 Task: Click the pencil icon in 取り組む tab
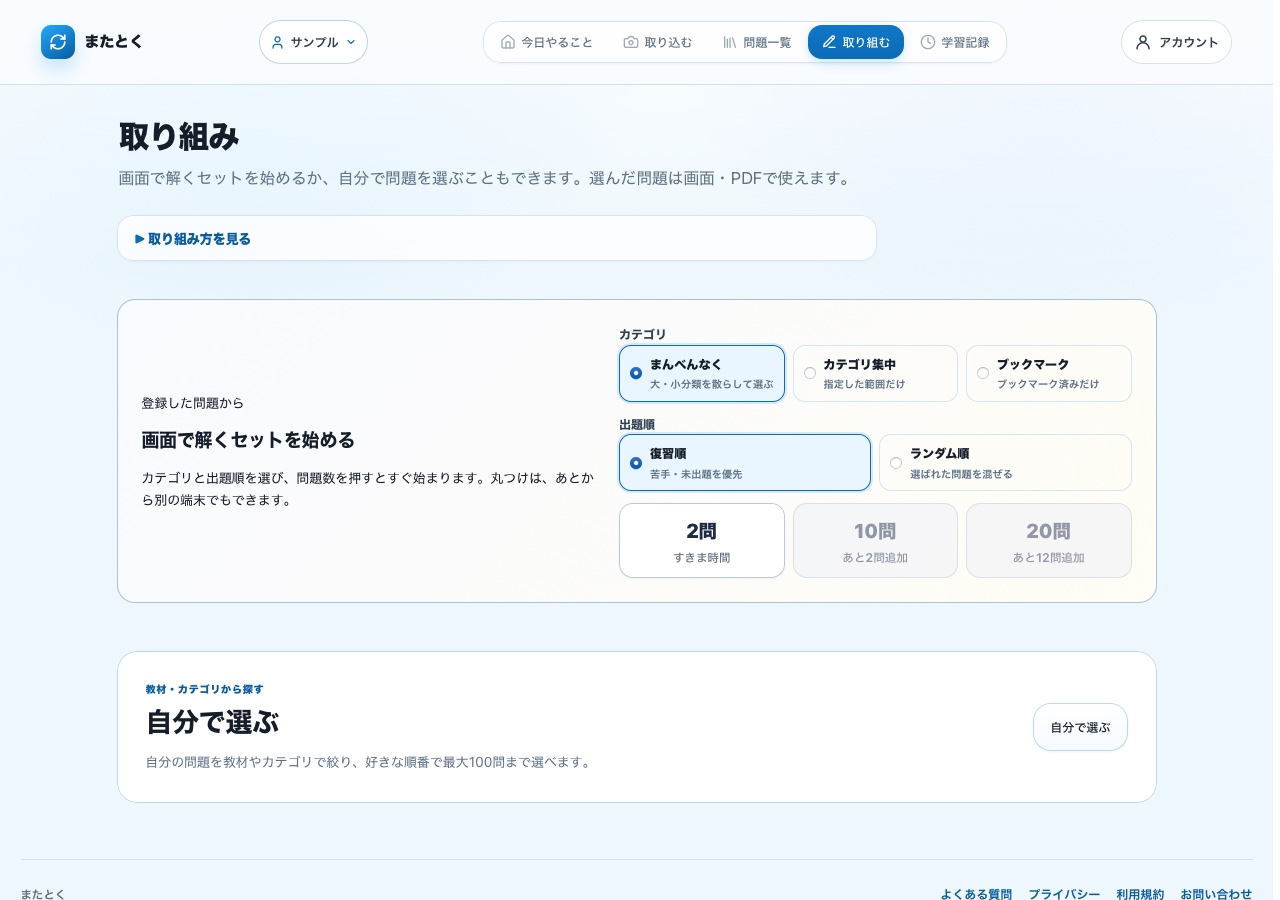[829, 42]
